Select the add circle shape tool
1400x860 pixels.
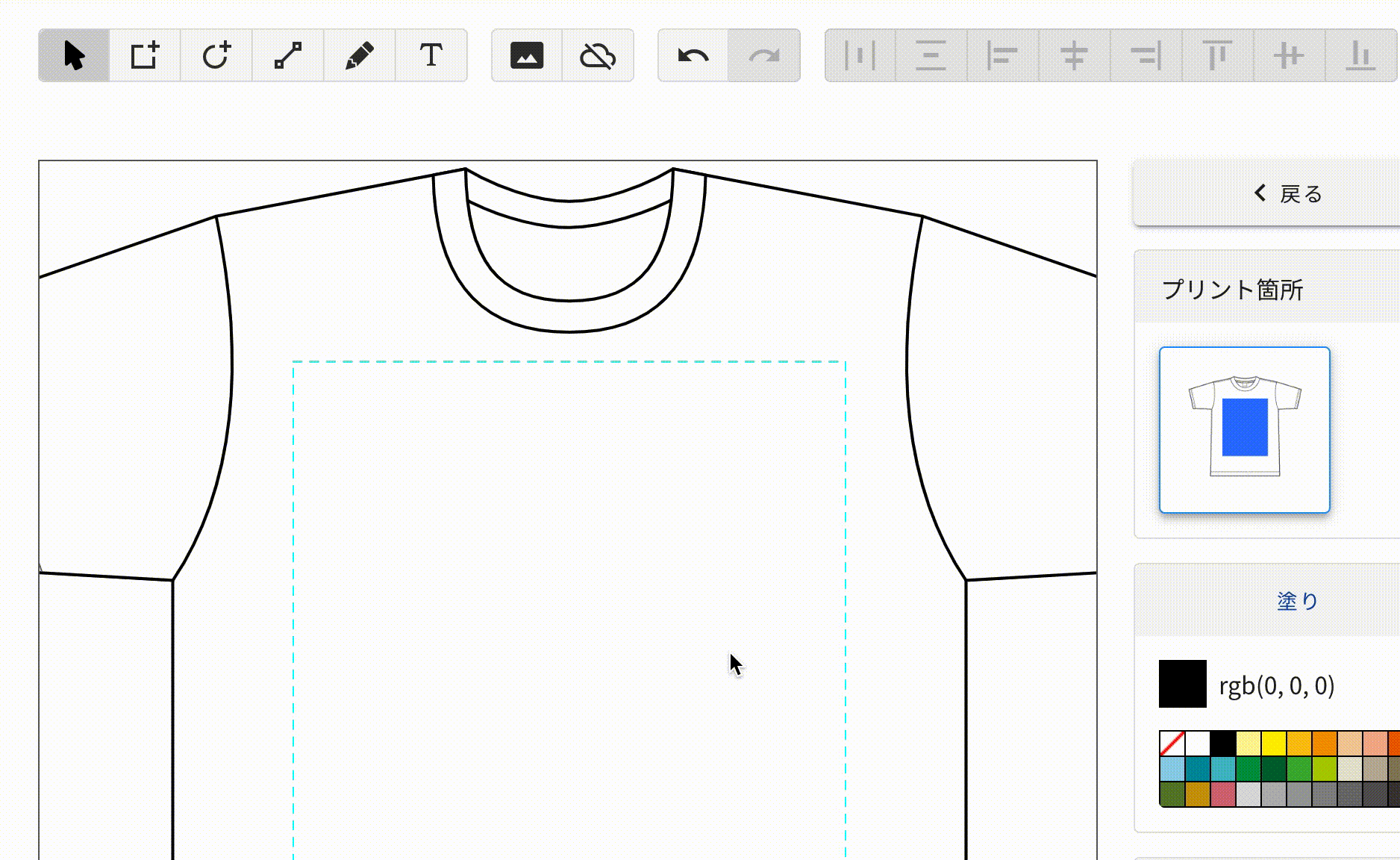click(216, 56)
